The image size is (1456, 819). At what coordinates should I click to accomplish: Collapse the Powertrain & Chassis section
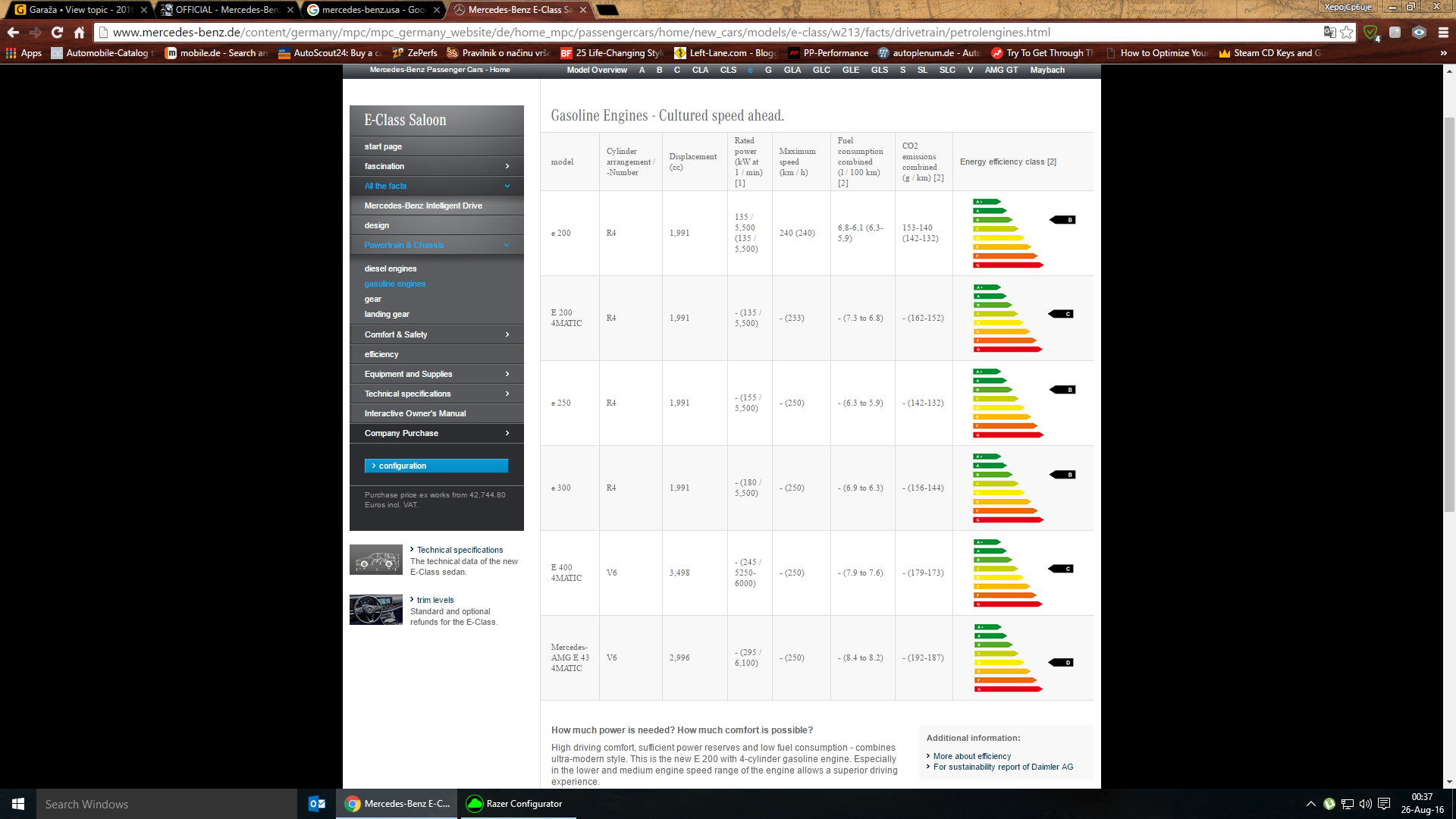coord(437,245)
